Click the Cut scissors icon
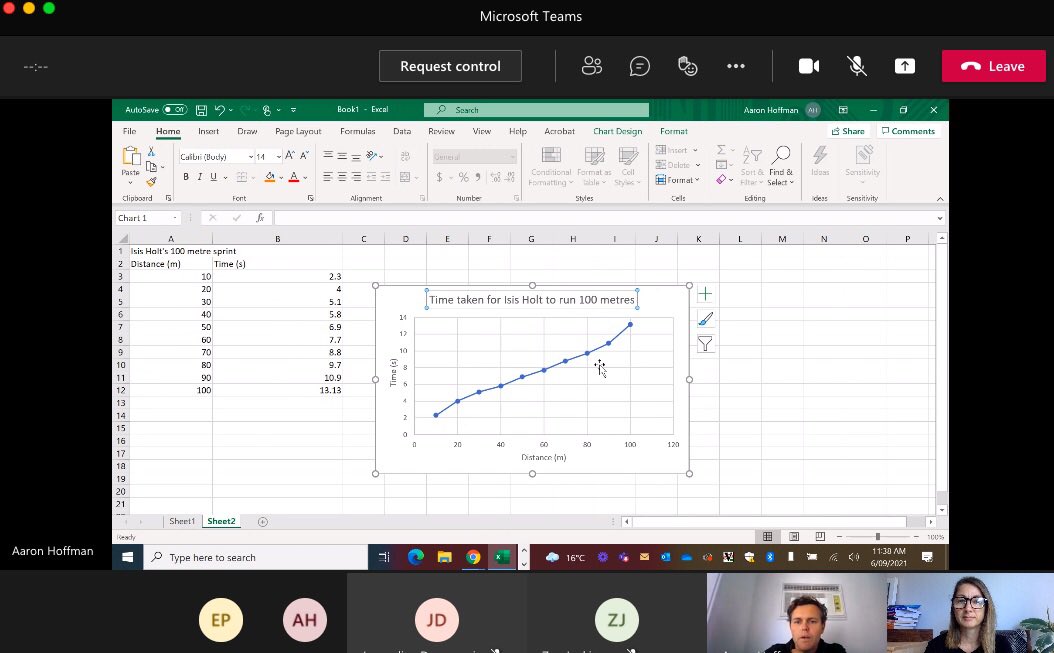 click(151, 152)
